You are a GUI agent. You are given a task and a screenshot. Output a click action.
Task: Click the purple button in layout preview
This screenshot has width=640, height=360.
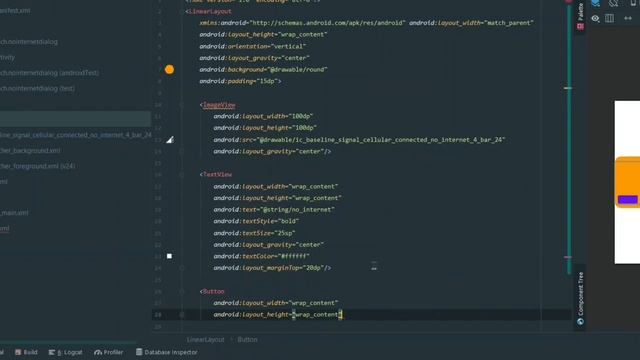coord(627,200)
